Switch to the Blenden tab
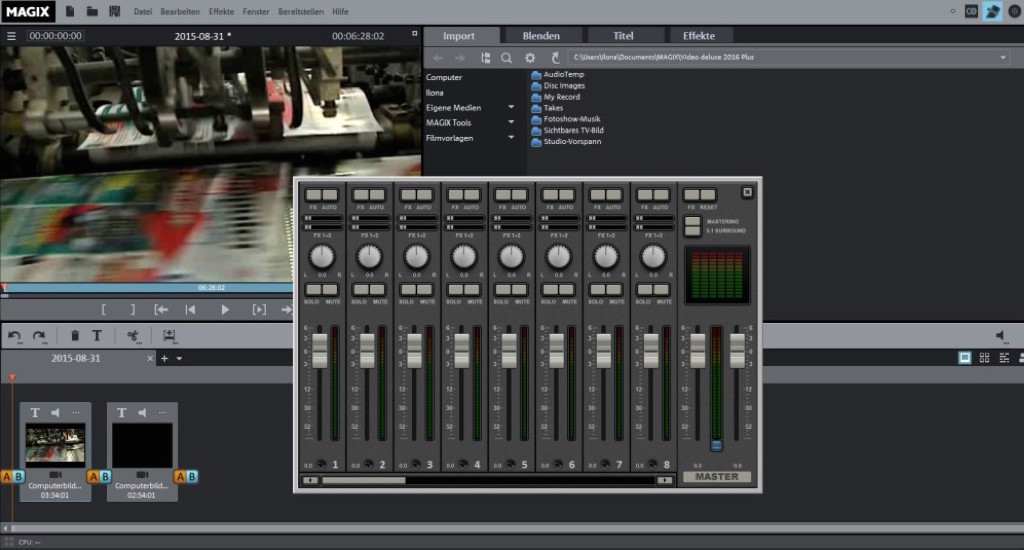This screenshot has height=550, width=1024. click(541, 36)
